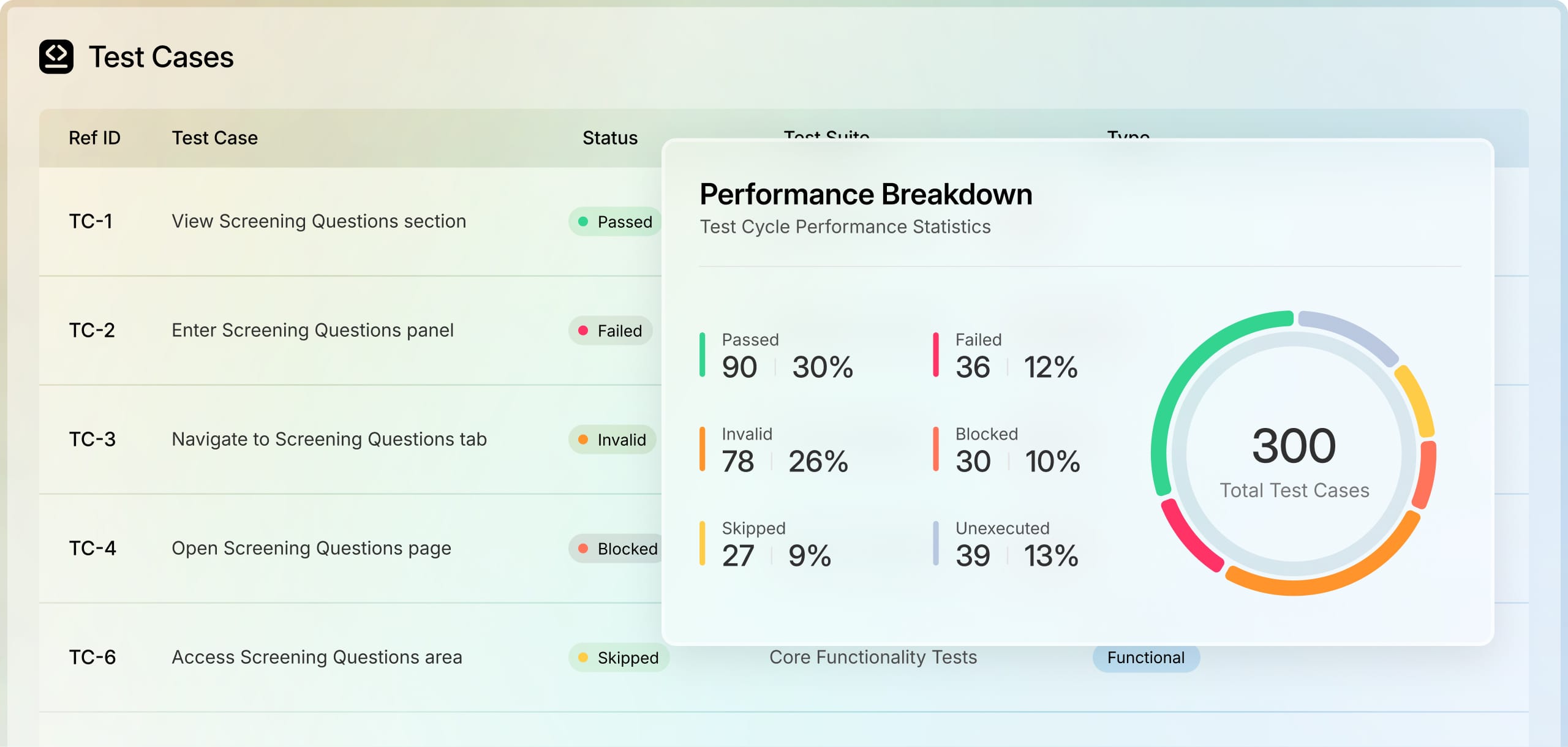Image resolution: width=1568 pixels, height=747 pixels.
Task: Open 'View Screening Questions section' test case
Action: 318,221
